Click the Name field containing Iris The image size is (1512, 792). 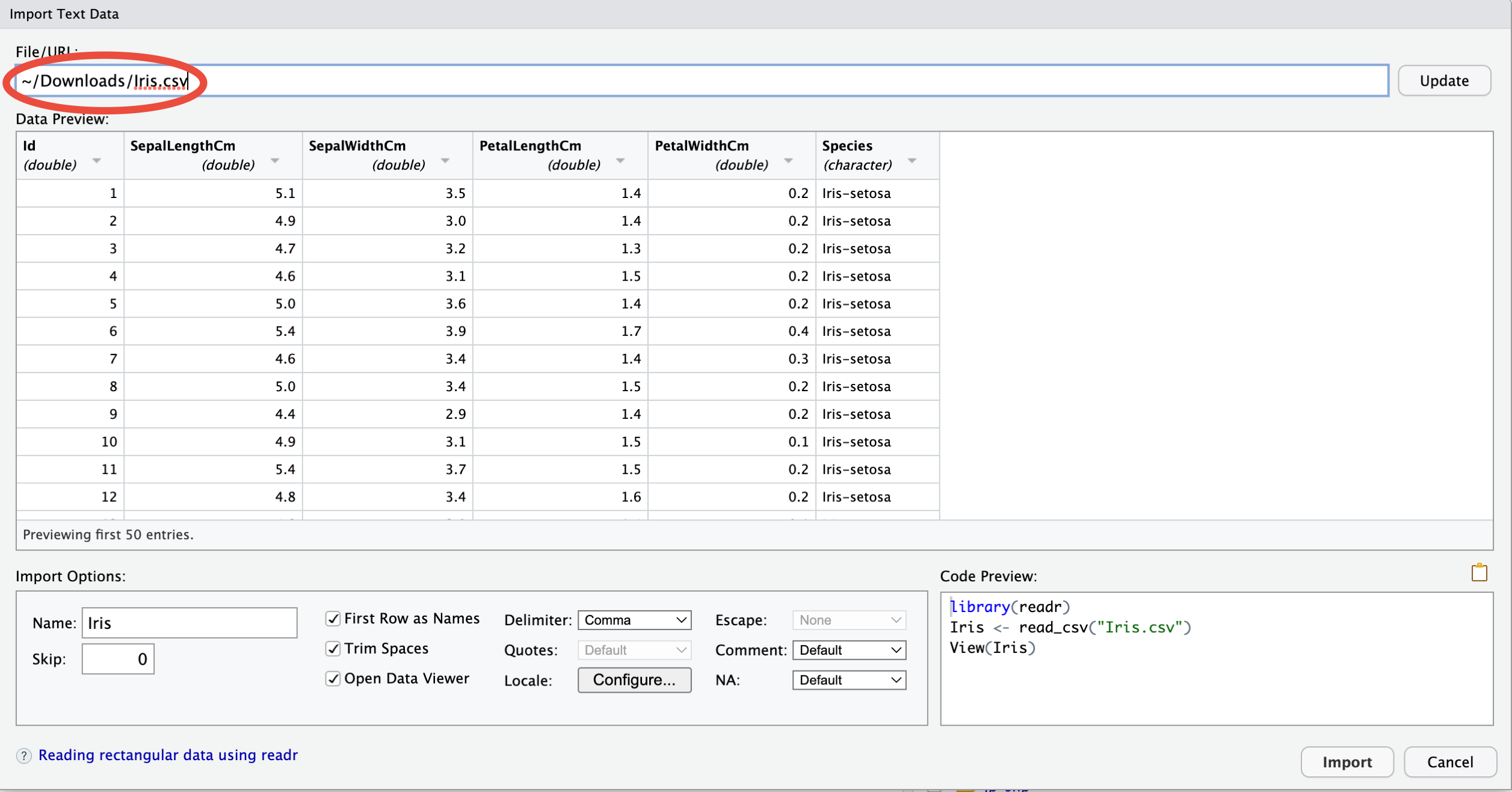tap(190, 623)
